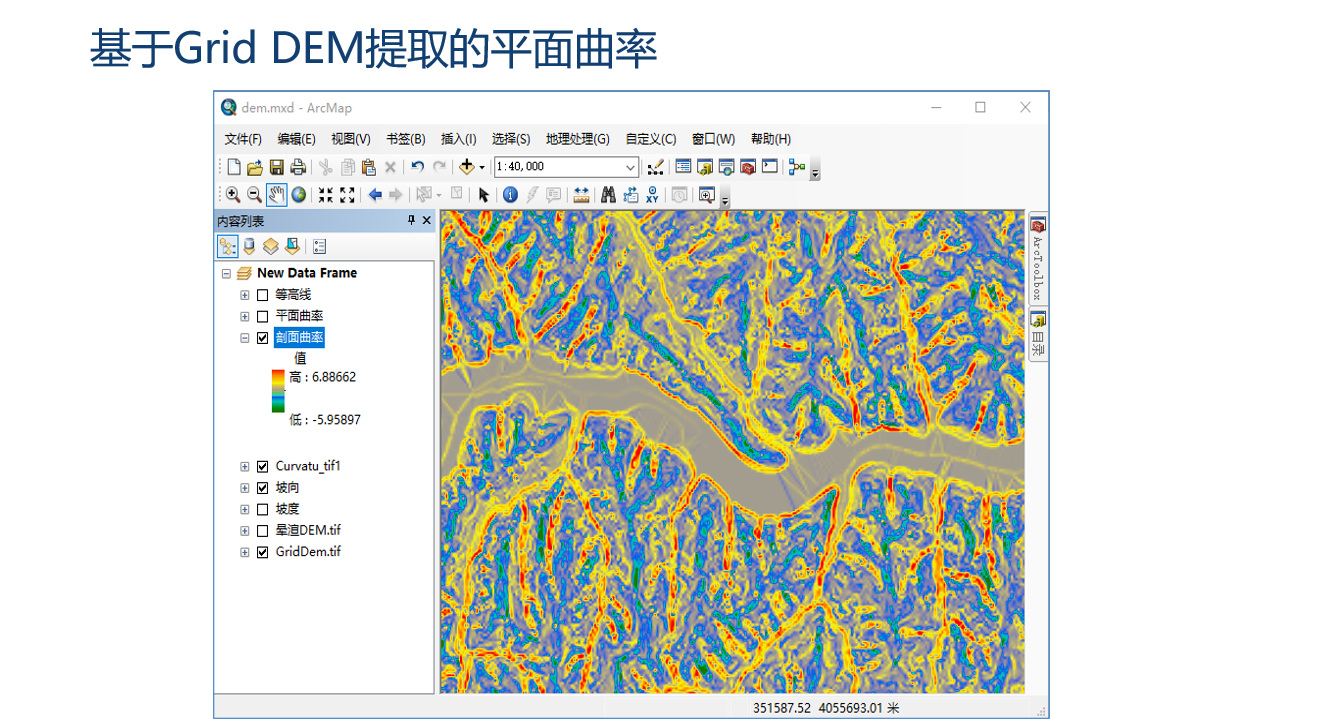The height and width of the screenshot is (719, 1317).
Task: Open the 文件(F) menu
Action: point(243,139)
